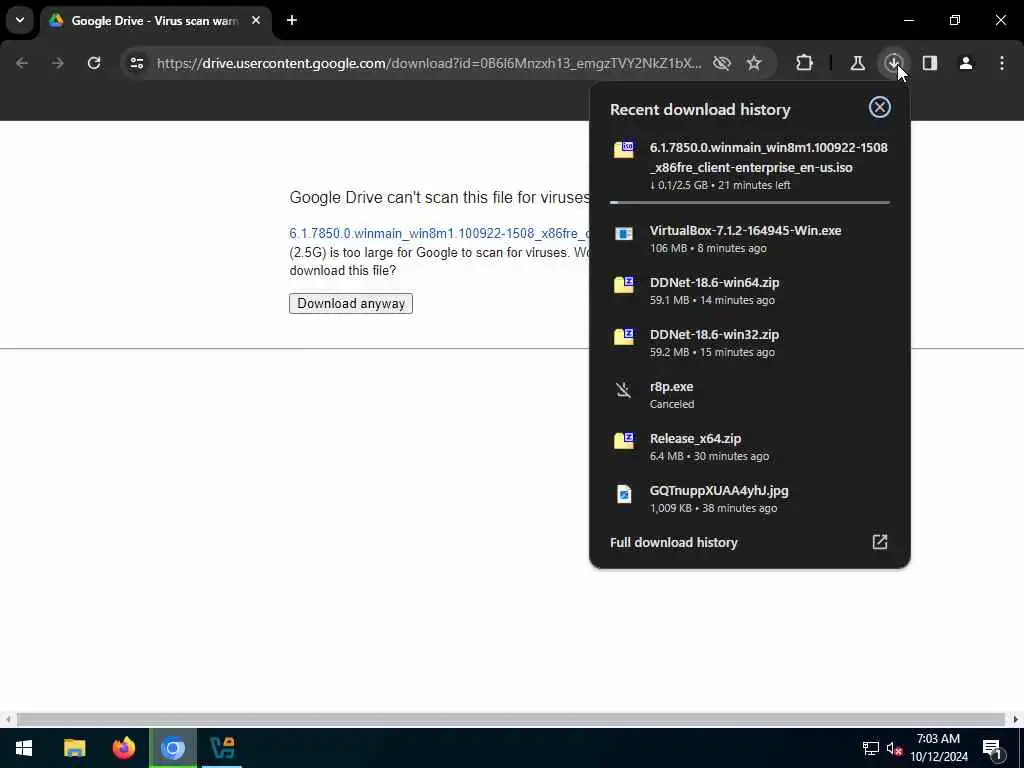Open the taskbar clock and date
The image size is (1024, 768).
[938, 748]
